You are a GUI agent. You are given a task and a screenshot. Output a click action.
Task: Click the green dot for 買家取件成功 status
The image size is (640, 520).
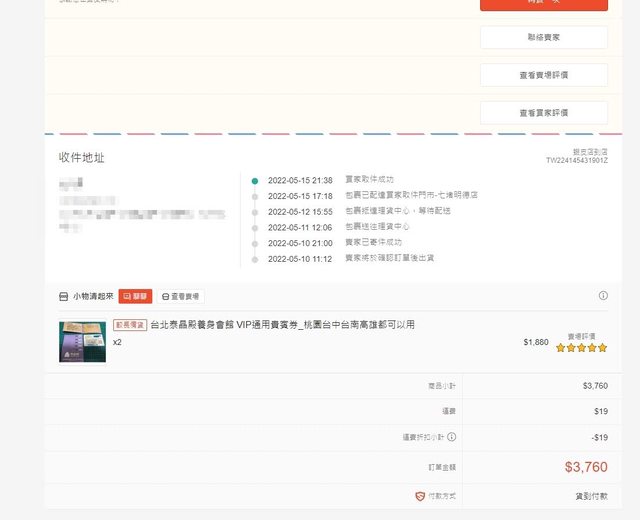coord(255,181)
